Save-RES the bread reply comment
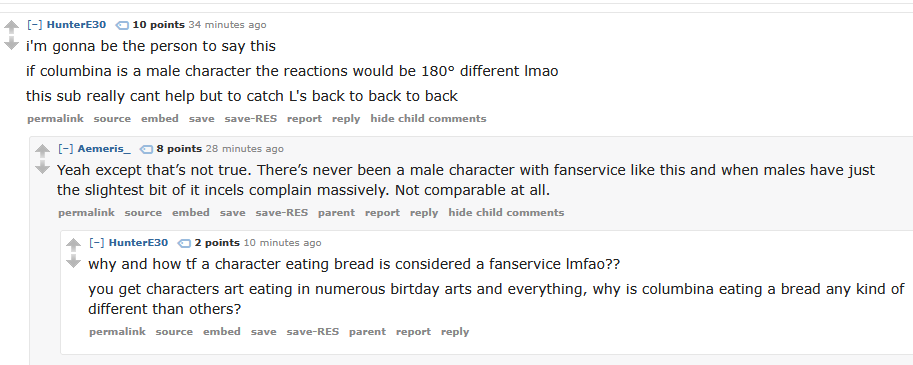Image resolution: width=913 pixels, height=365 pixels. (x=313, y=332)
